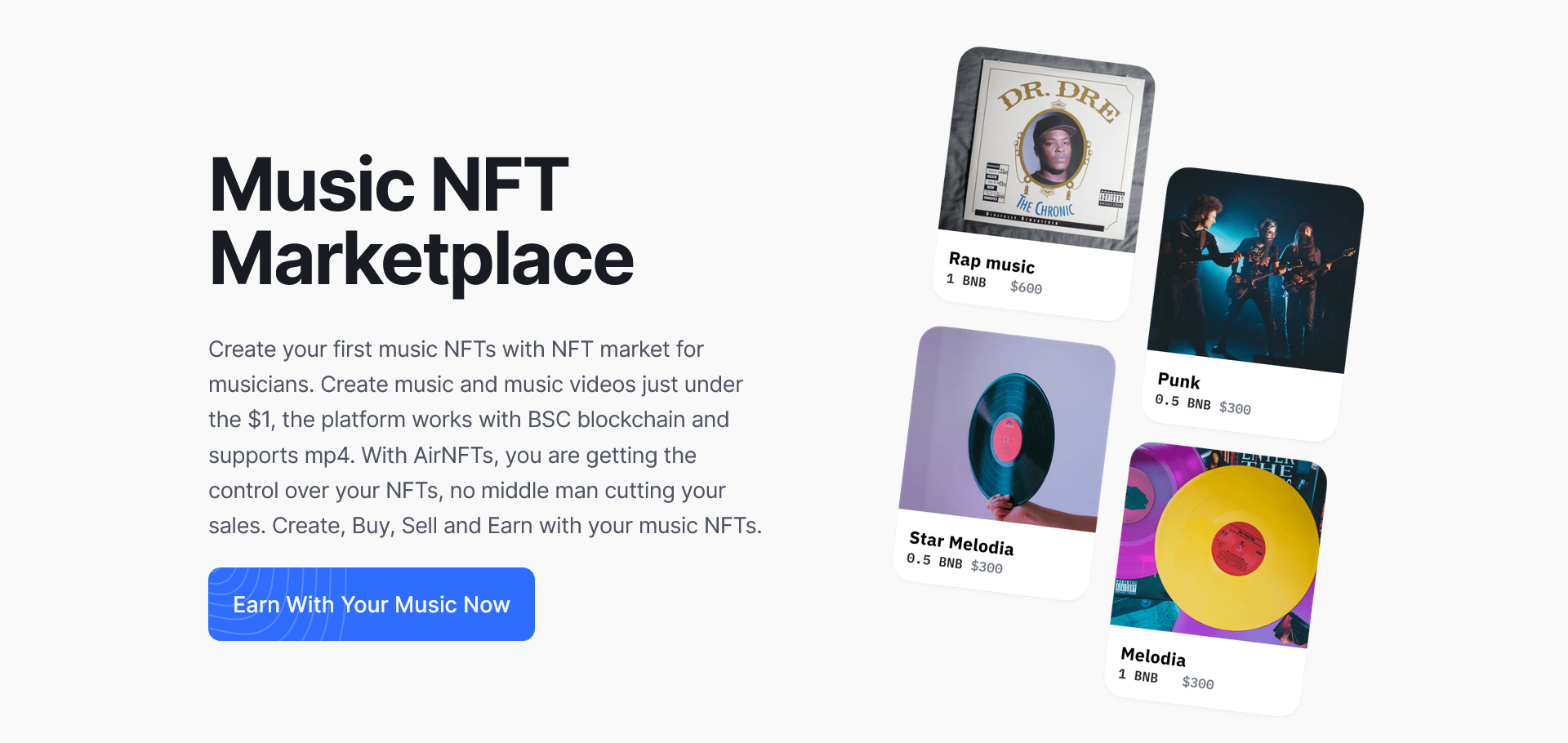Screen dimensions: 1568x743
Task: Click the 1 BNB price on Rap music card
Action: click(x=966, y=280)
